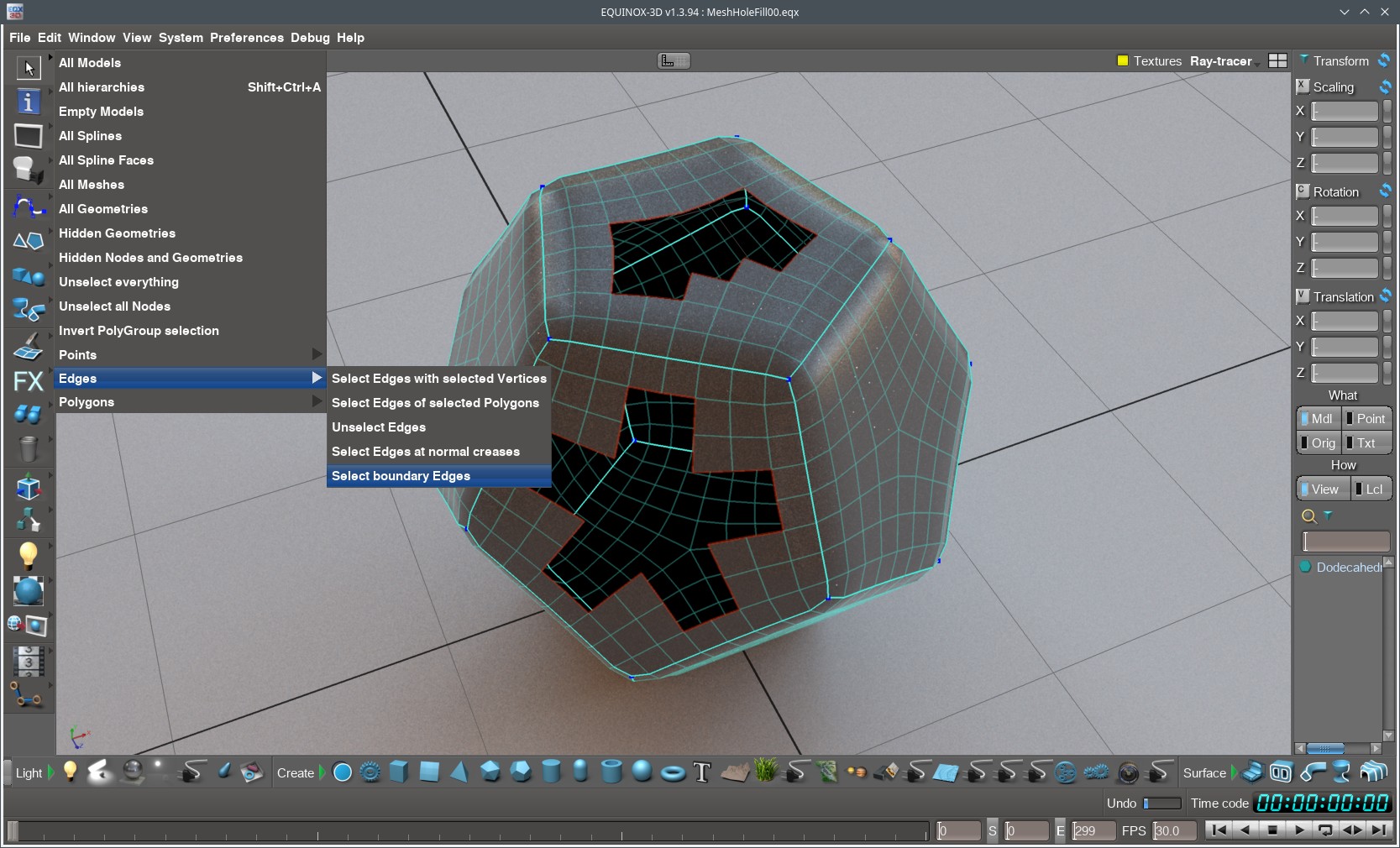Click the blue info icon
The width and height of the screenshot is (1400, 848).
[29, 102]
